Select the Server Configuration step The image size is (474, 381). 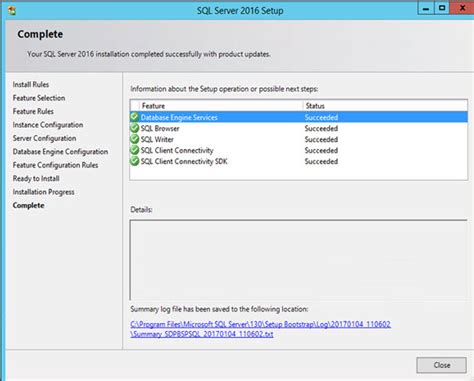[x=44, y=138]
